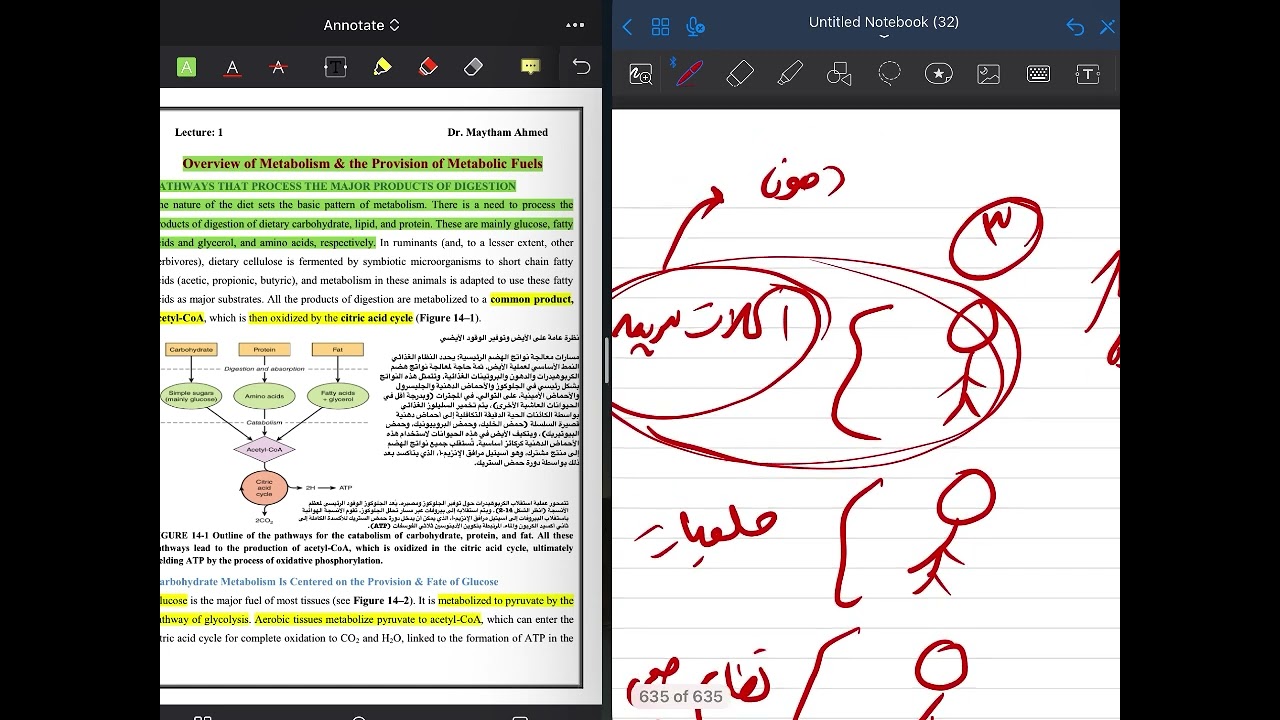This screenshot has width=1280, height=720.
Task: Open the stickers elements tool
Action: coord(939,73)
